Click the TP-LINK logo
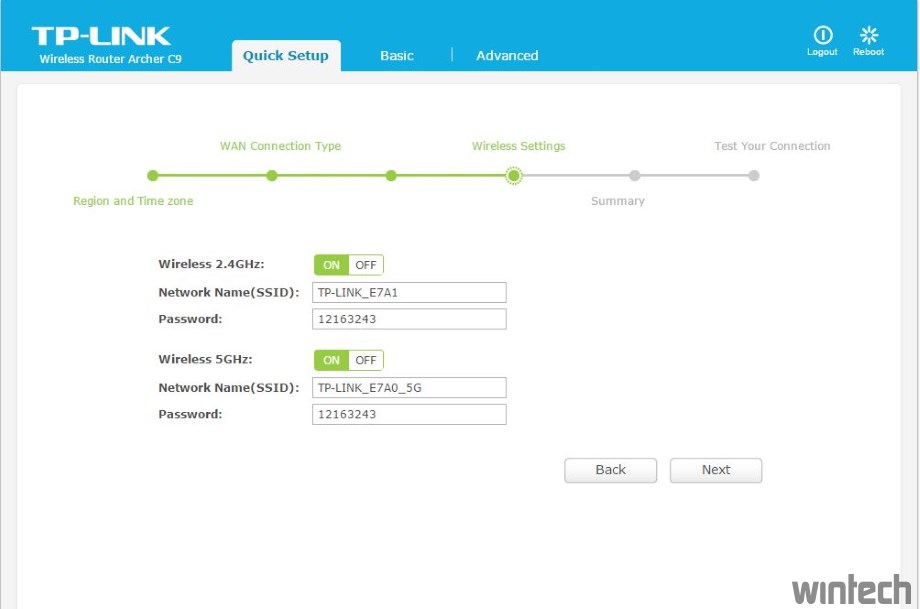The width and height of the screenshot is (920, 609). point(101,37)
